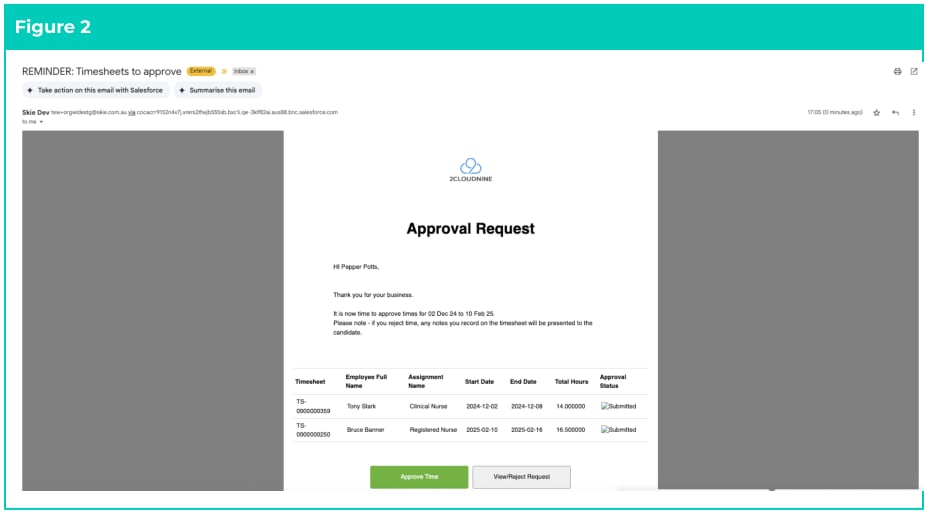Click the Assignment Name column header
The width and height of the screenshot is (928, 512).
pyautogui.click(x=426, y=381)
